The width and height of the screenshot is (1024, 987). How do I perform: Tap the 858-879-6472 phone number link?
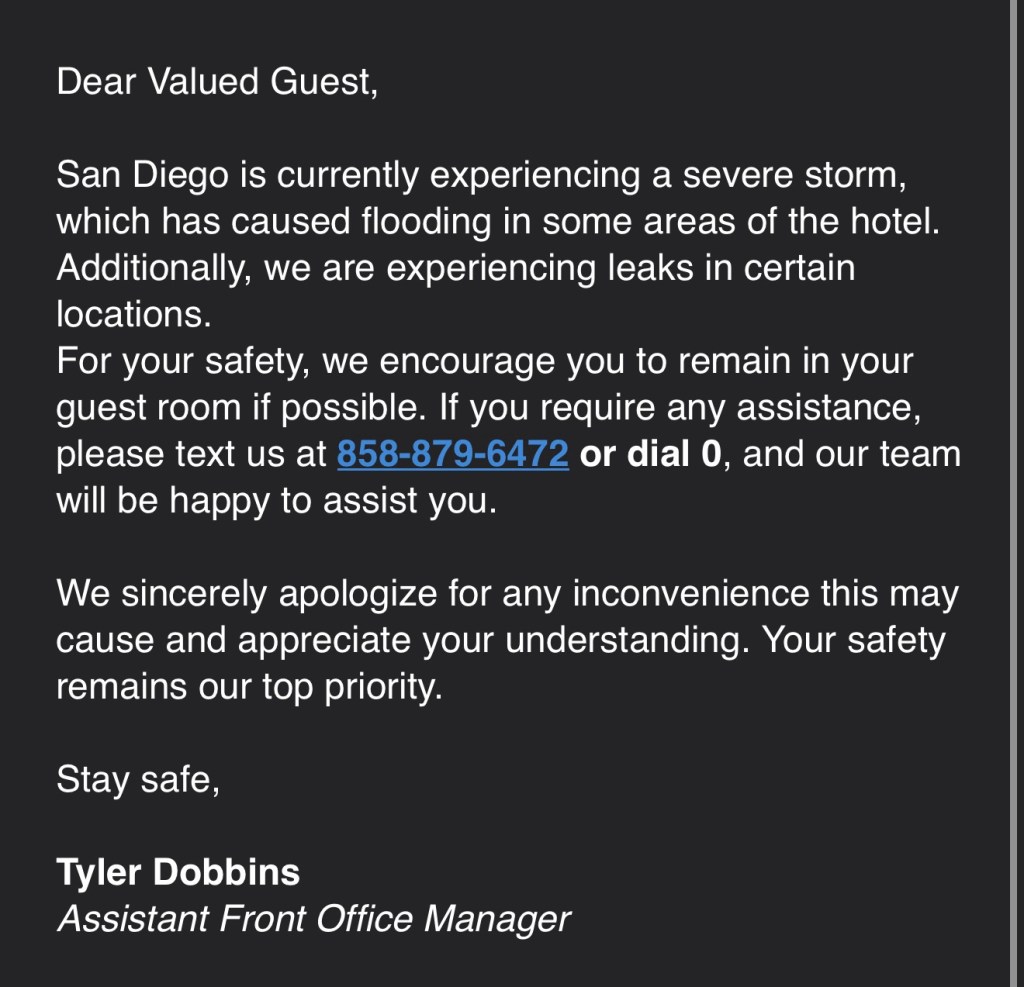pos(452,455)
